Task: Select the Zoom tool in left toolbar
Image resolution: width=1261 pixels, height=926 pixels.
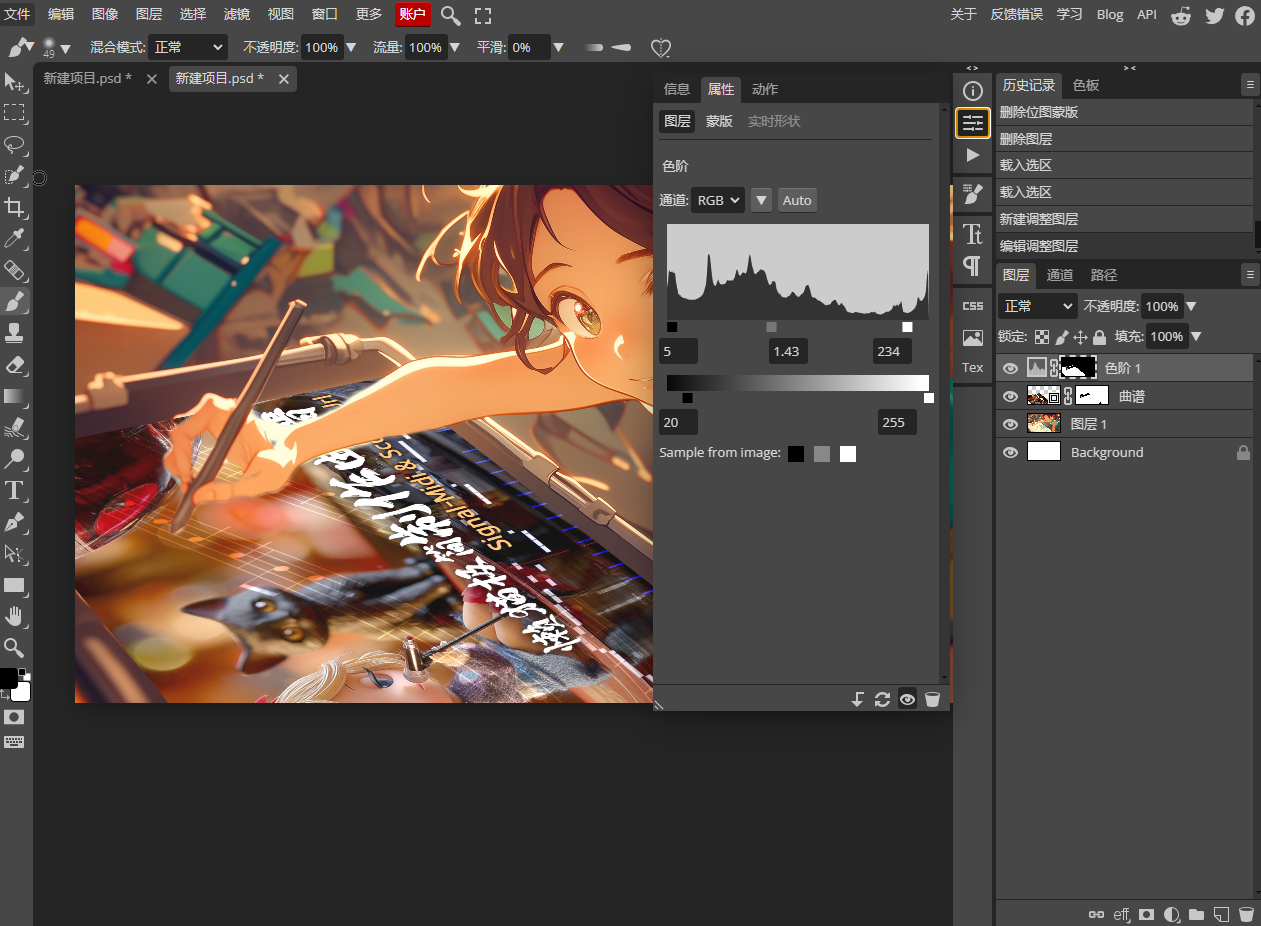Action: 14,647
